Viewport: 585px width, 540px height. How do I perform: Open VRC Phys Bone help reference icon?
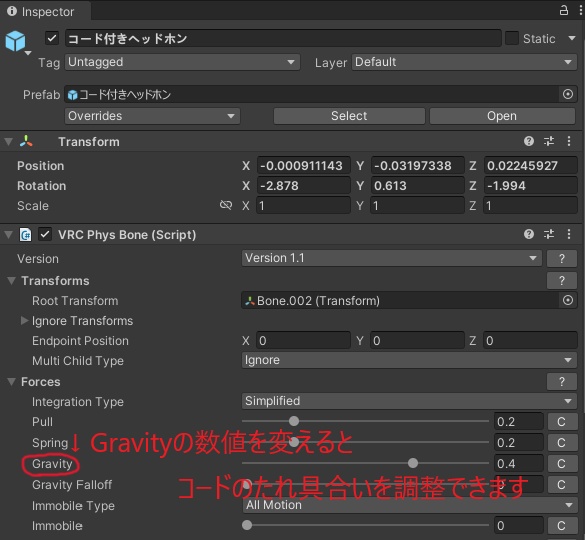point(529,234)
